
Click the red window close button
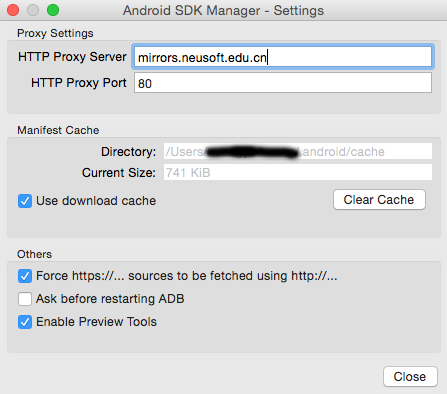click(x=13, y=10)
